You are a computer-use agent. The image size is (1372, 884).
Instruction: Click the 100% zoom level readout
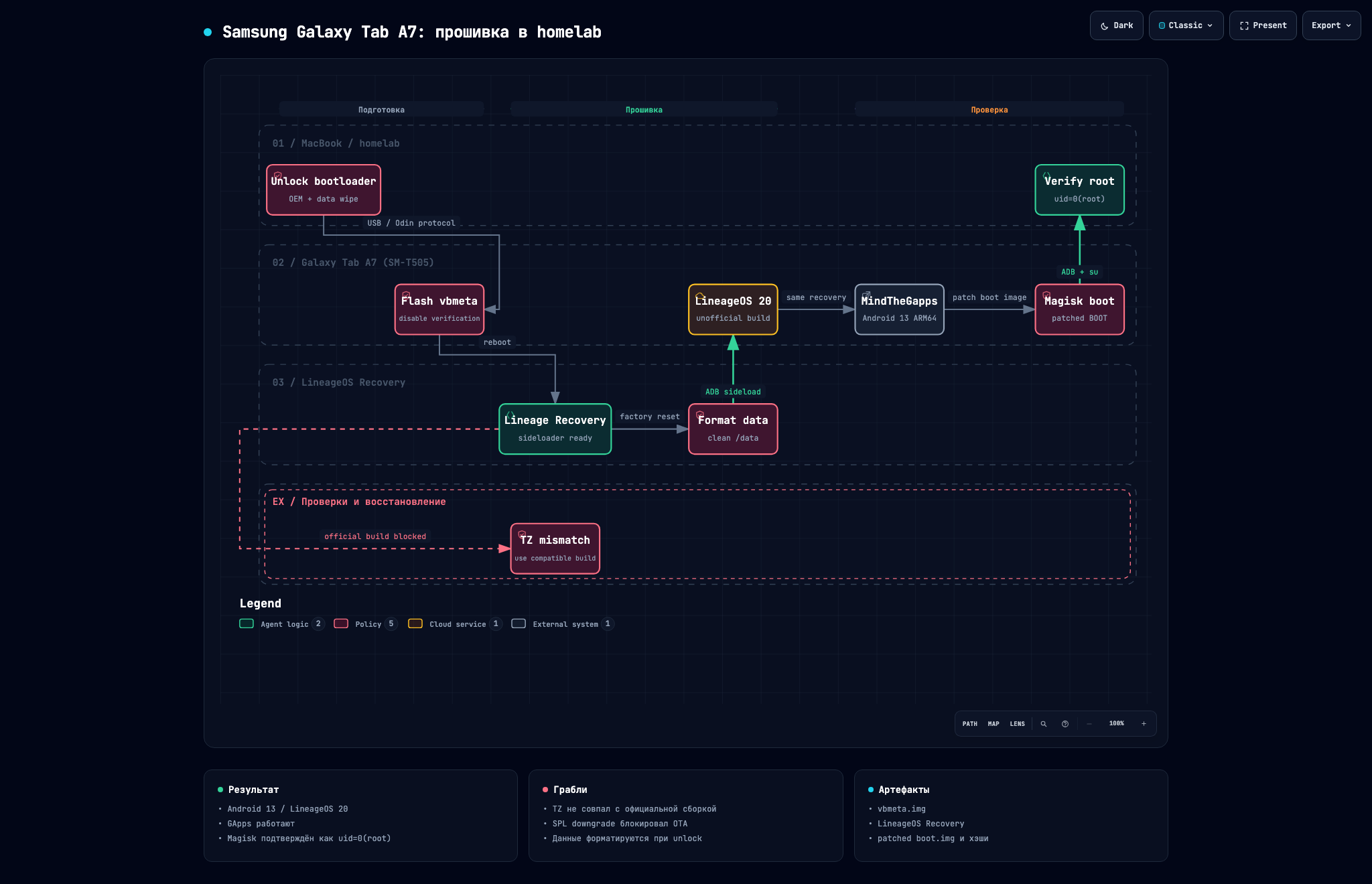pyautogui.click(x=1116, y=724)
